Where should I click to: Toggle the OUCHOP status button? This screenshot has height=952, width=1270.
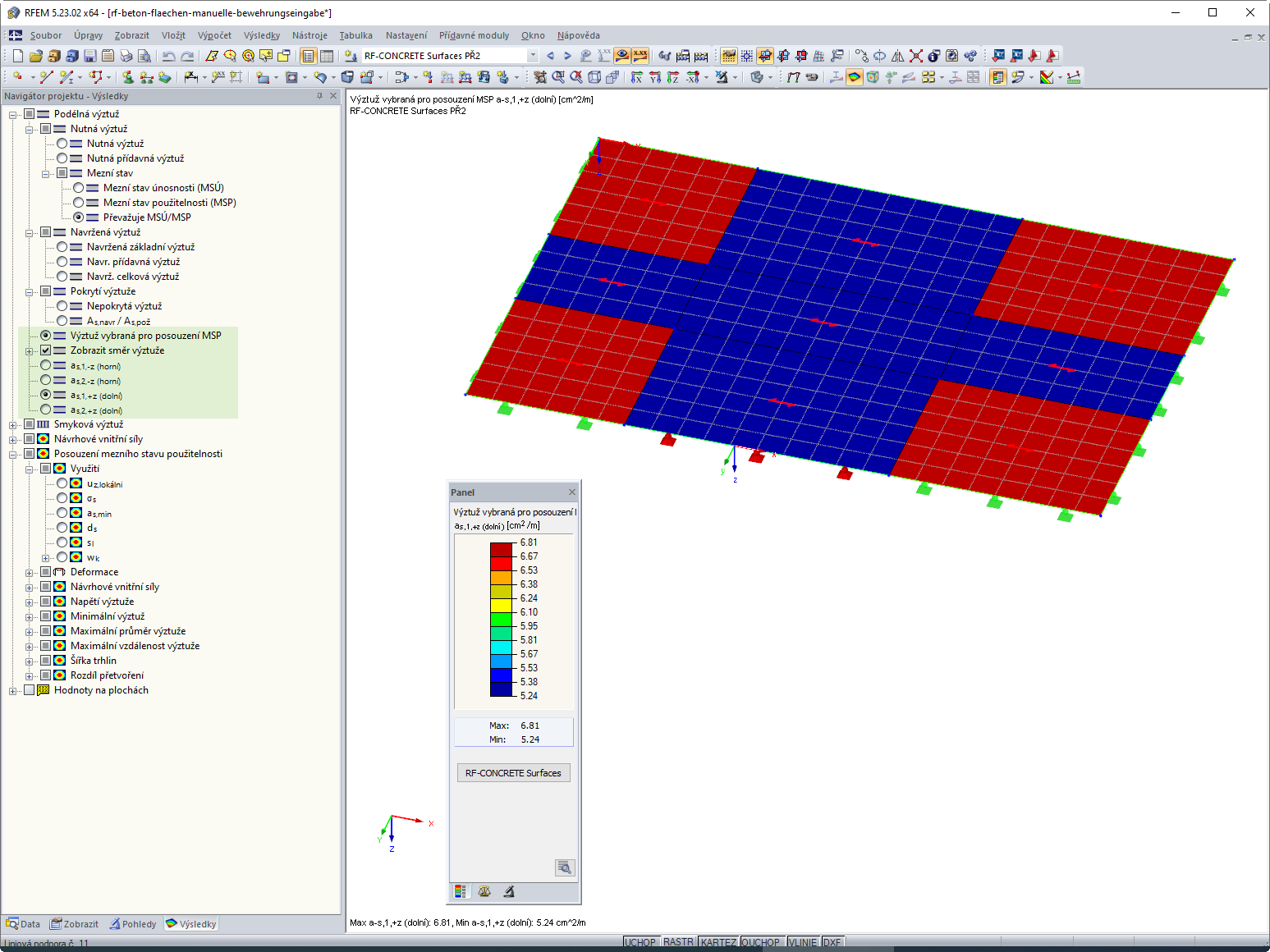[x=761, y=942]
